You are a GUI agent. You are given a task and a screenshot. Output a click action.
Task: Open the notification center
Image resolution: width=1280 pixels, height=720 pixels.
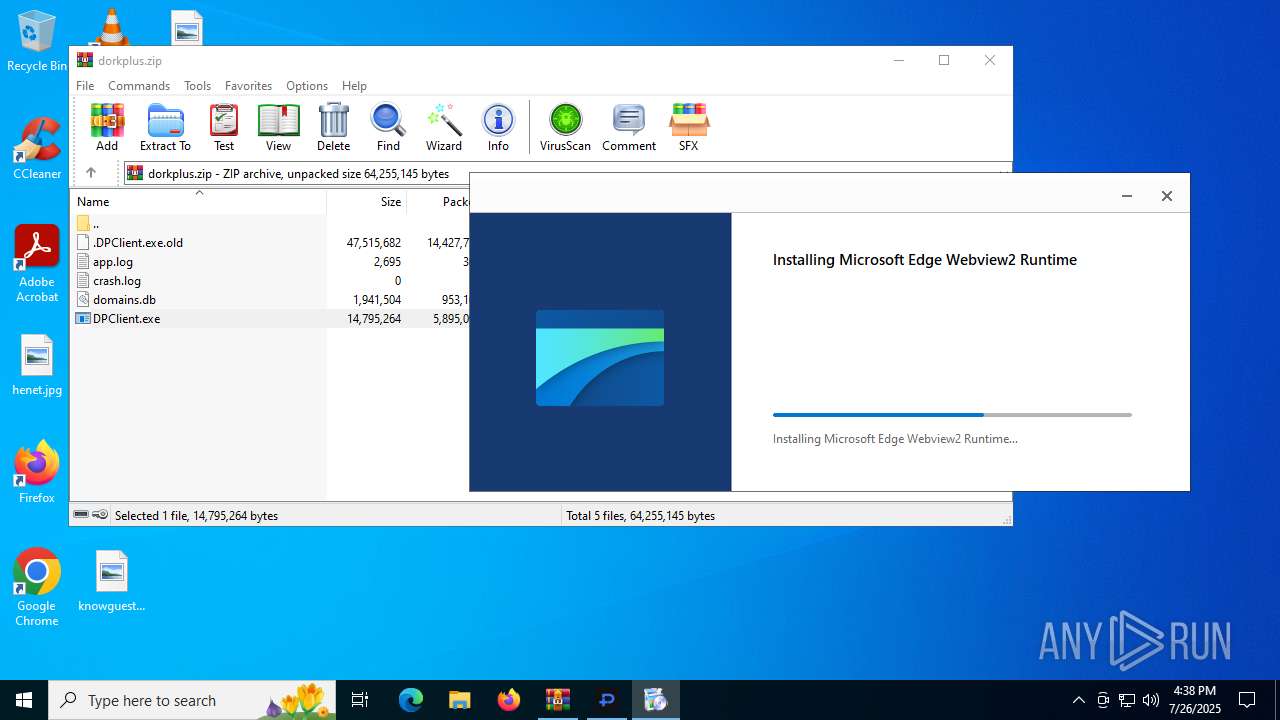(1247, 700)
